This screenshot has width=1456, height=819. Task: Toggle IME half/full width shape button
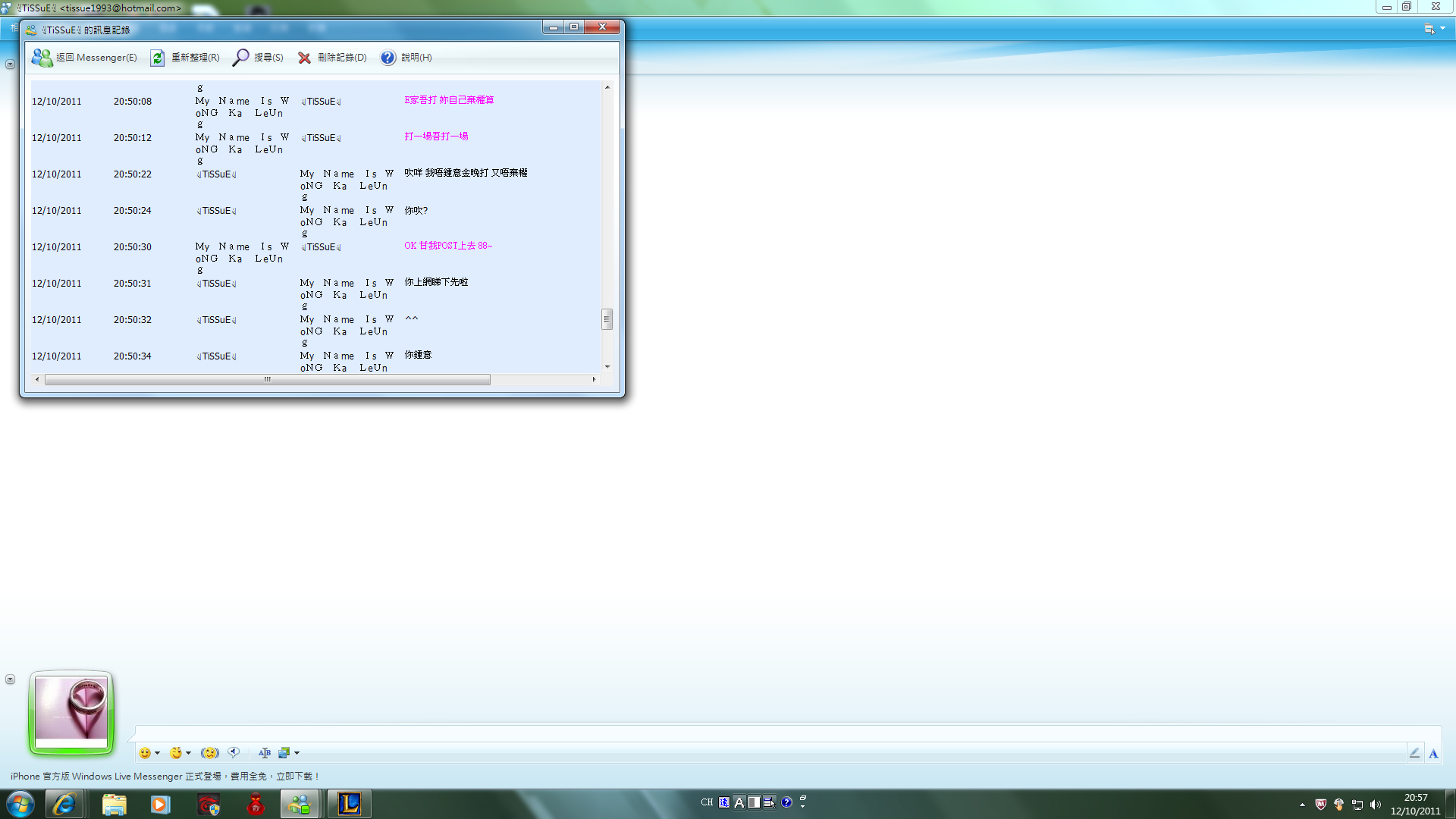click(x=754, y=802)
